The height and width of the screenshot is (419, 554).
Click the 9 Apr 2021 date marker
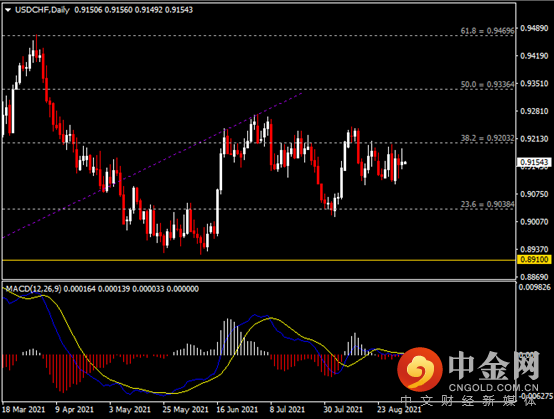click(75, 410)
